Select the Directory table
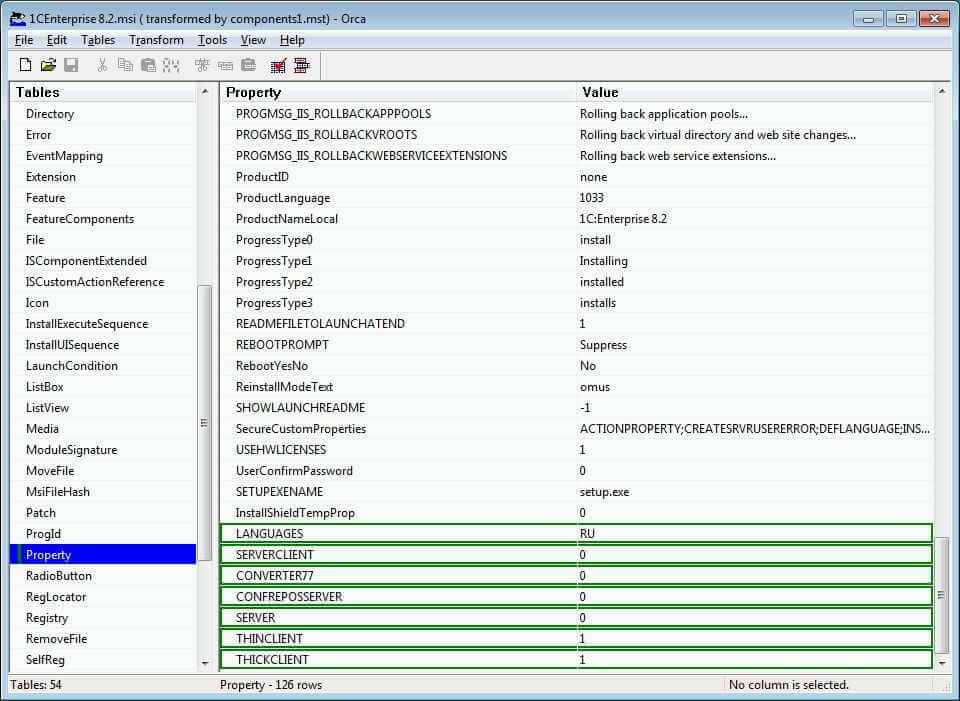This screenshot has width=960, height=701. (50, 114)
